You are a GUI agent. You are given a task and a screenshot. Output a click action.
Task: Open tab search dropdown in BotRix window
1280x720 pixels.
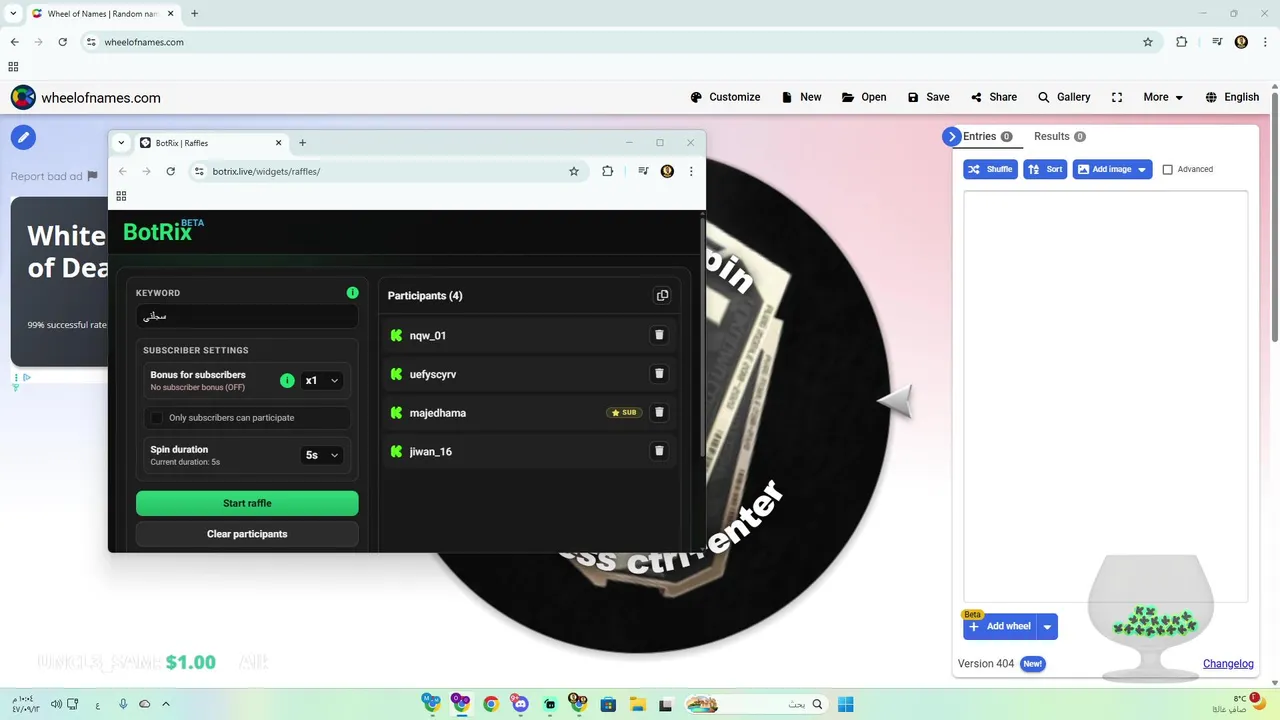coord(121,143)
